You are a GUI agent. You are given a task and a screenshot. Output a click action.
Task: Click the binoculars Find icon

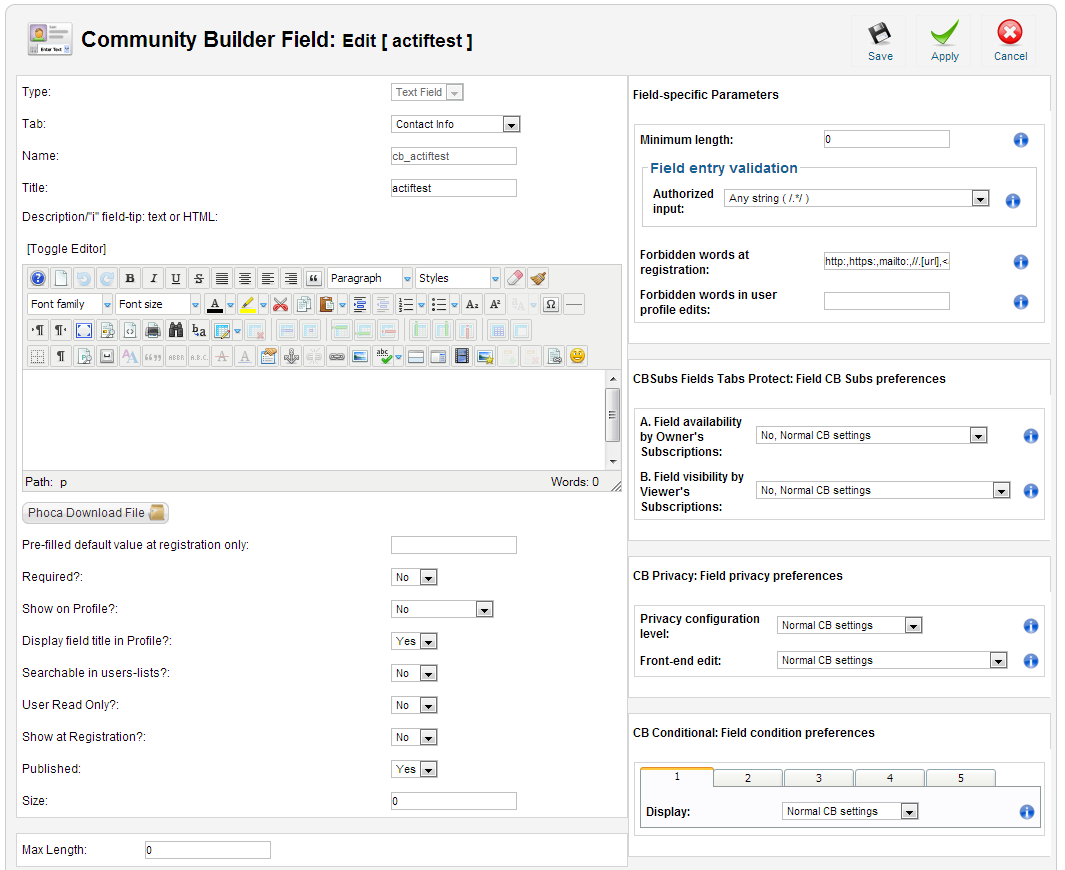click(176, 330)
